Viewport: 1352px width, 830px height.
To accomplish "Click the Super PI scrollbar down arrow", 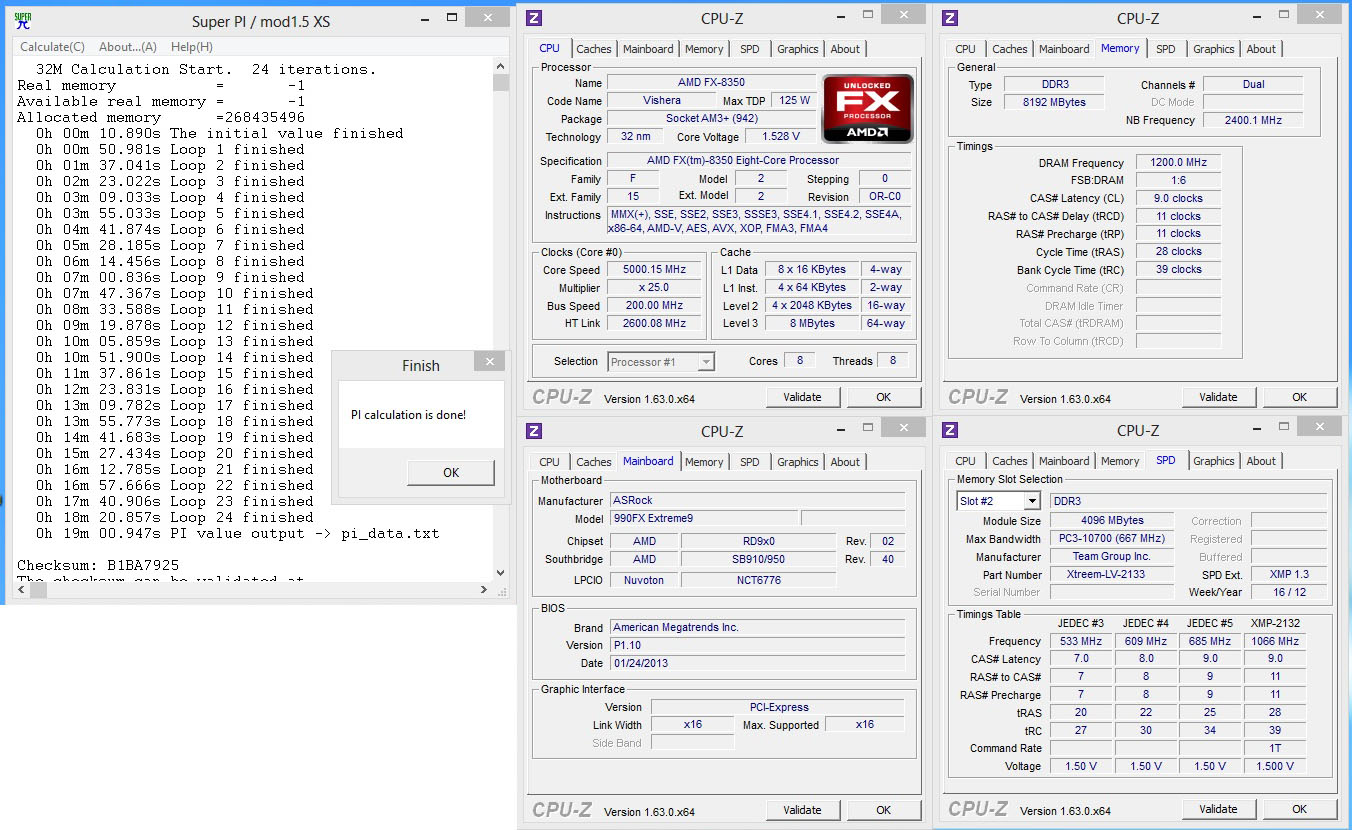I will coord(501,573).
